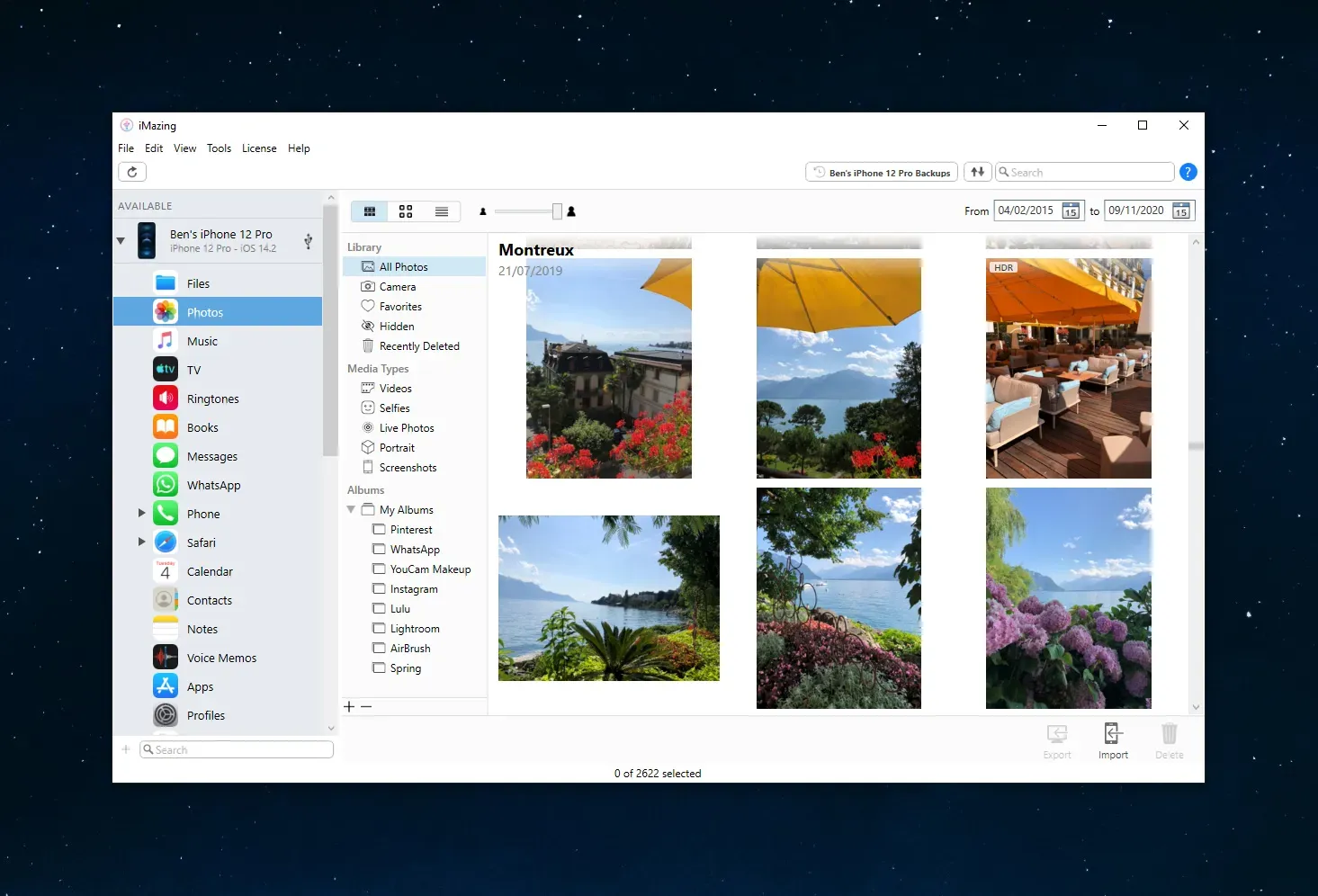Viewport: 1318px width, 896px height.
Task: Open the License menu
Action: [x=259, y=148]
